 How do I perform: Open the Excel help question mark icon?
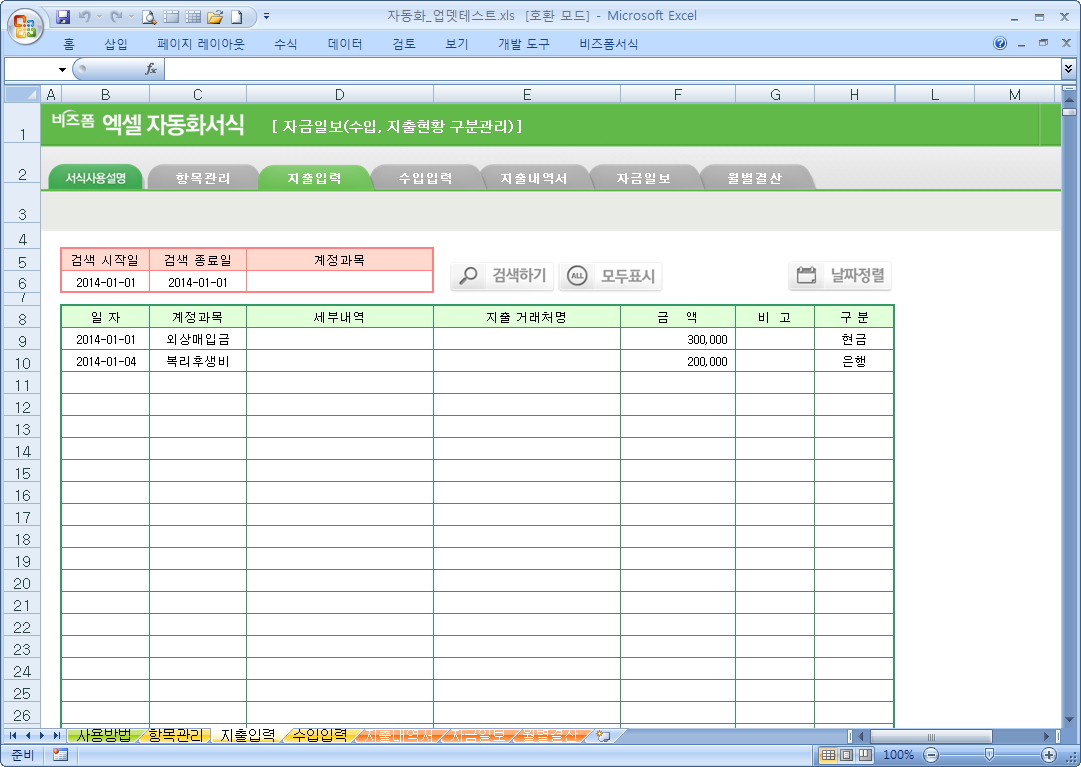click(x=1000, y=44)
